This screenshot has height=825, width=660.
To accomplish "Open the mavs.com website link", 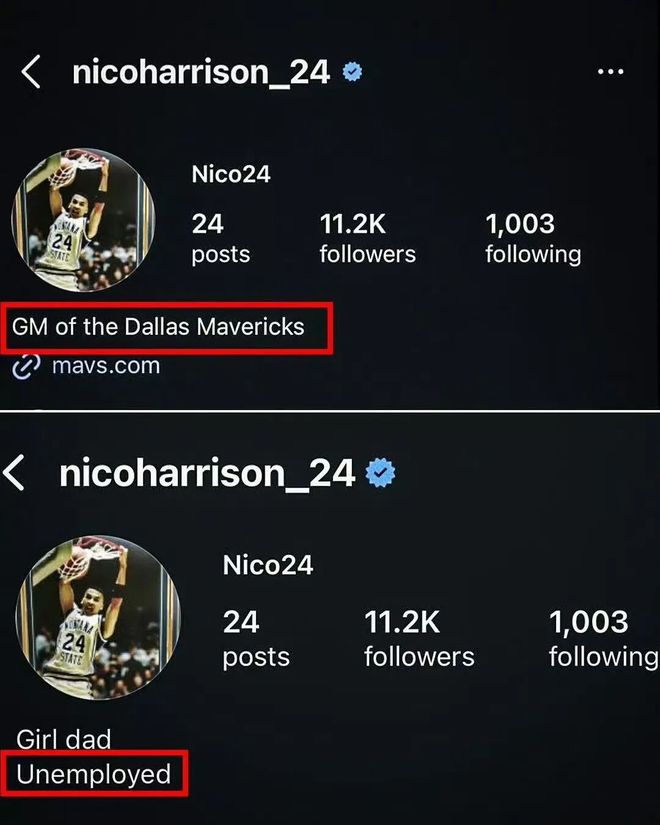I will (x=105, y=366).
